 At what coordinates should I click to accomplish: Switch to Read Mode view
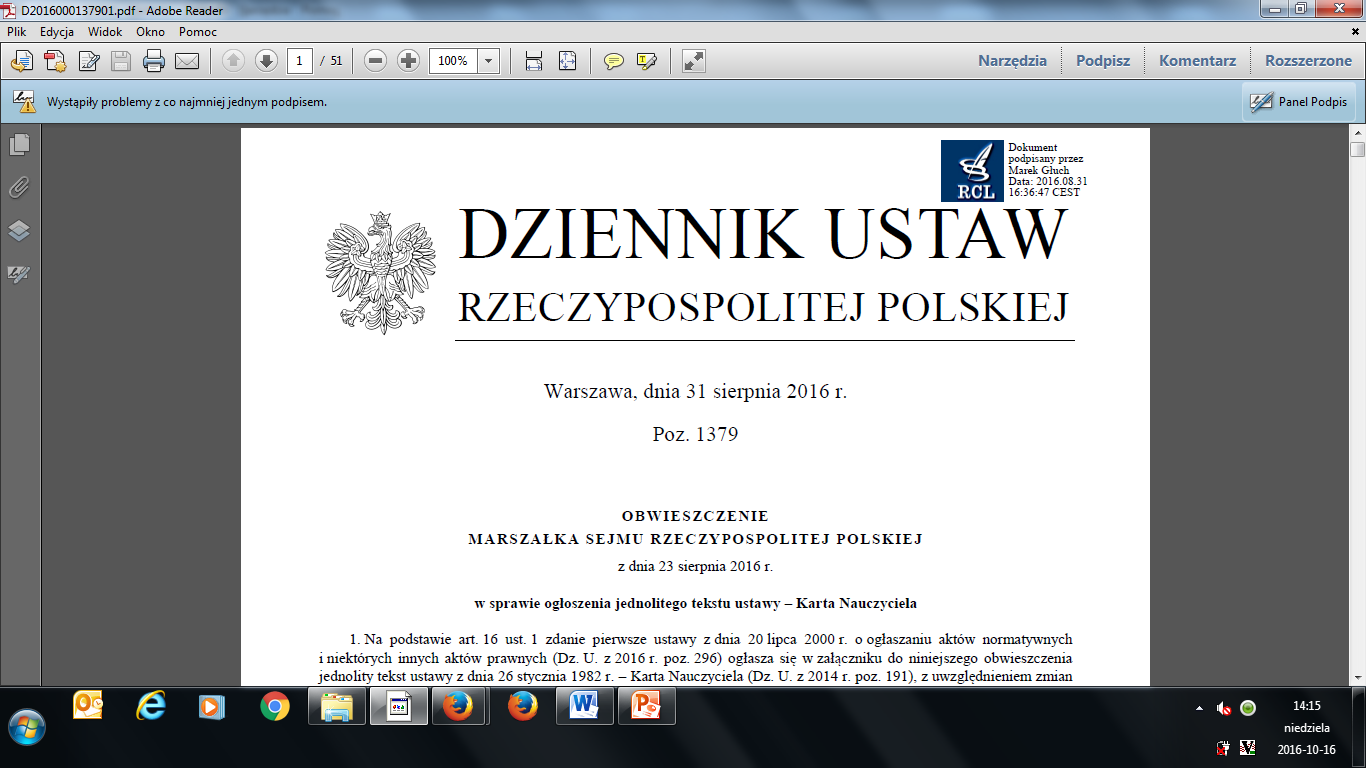pos(694,61)
